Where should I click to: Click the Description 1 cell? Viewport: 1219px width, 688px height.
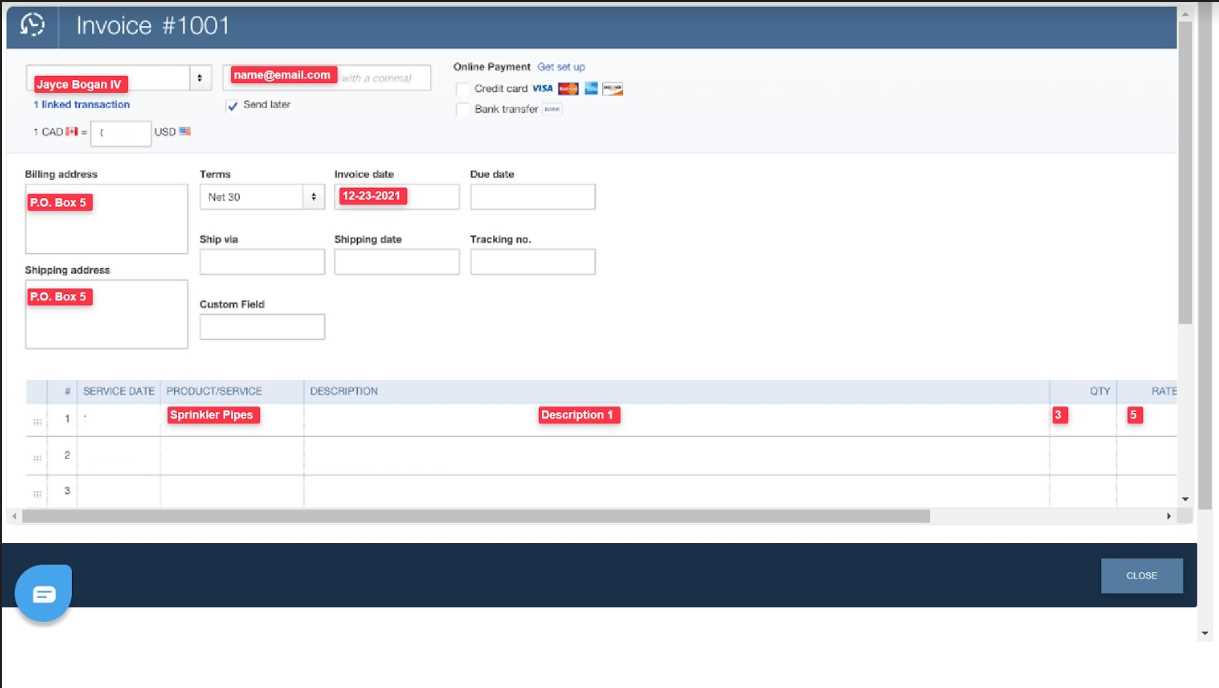(677, 419)
